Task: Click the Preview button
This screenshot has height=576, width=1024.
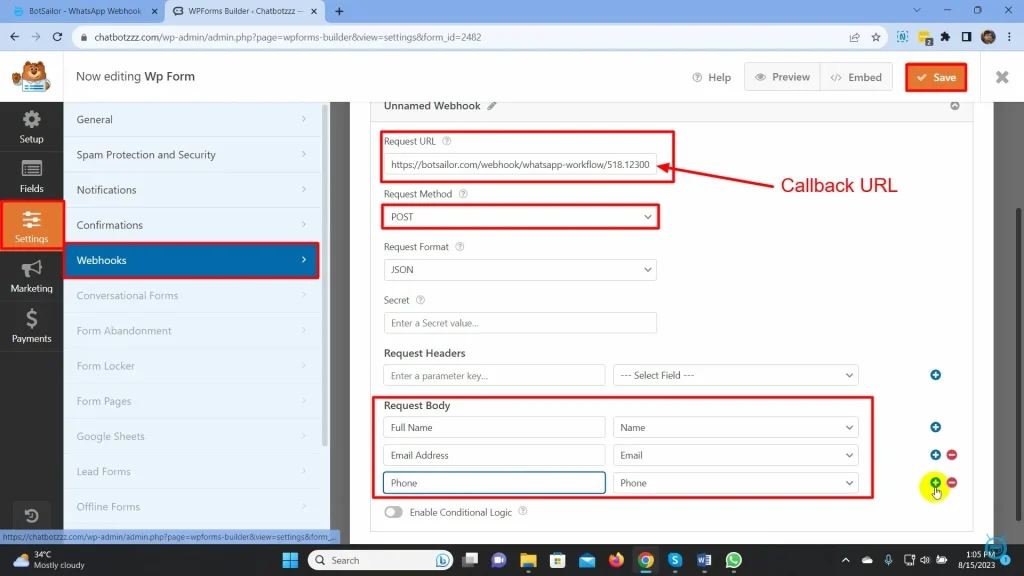Action: [782, 77]
